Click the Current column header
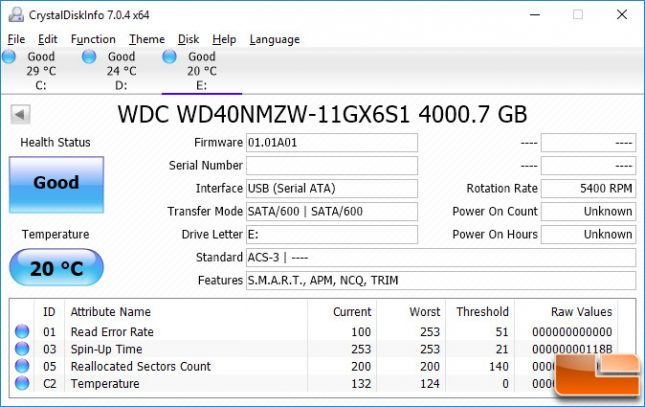The height and width of the screenshot is (407, 645). 352,312
